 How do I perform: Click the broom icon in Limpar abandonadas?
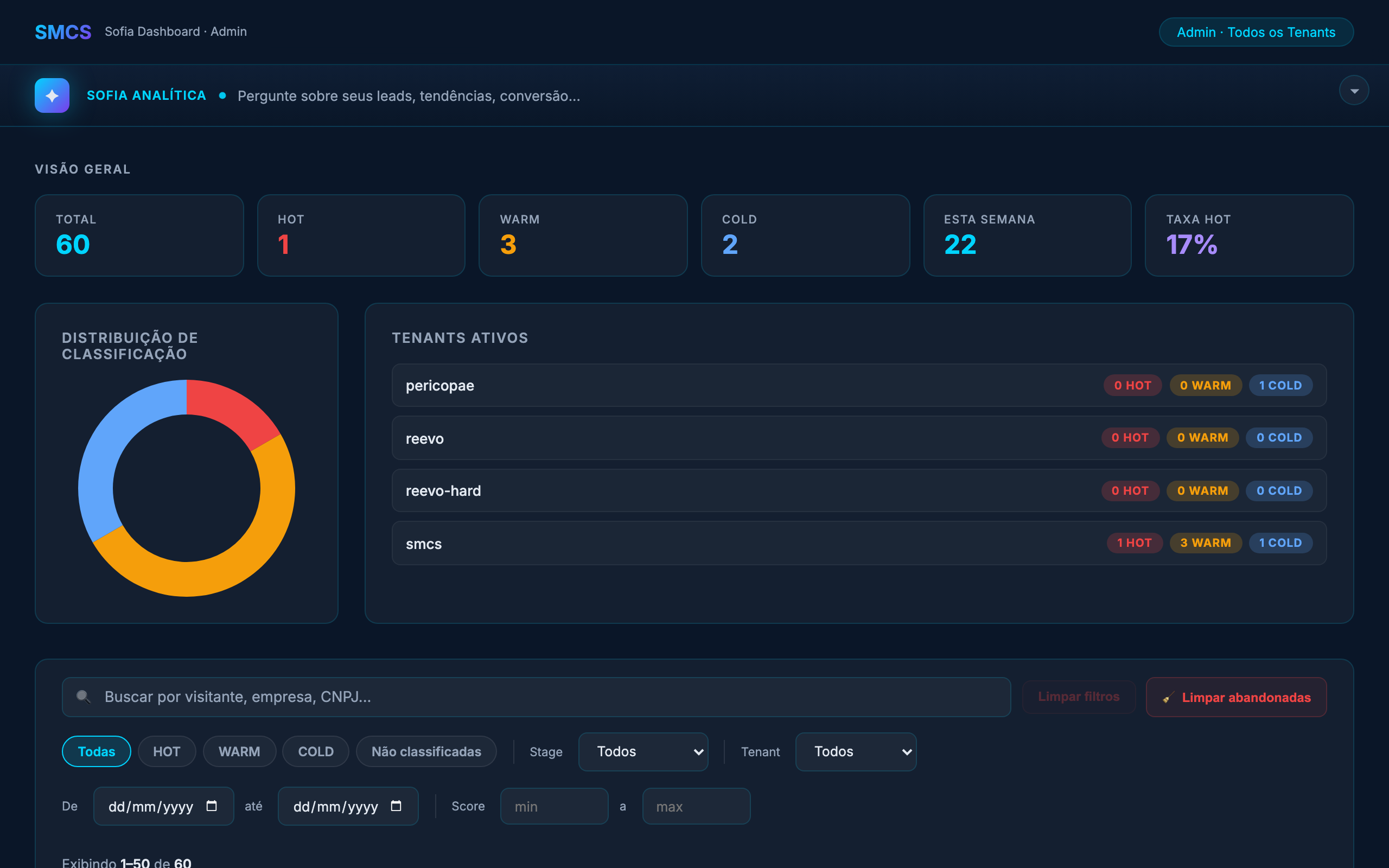click(x=1168, y=698)
